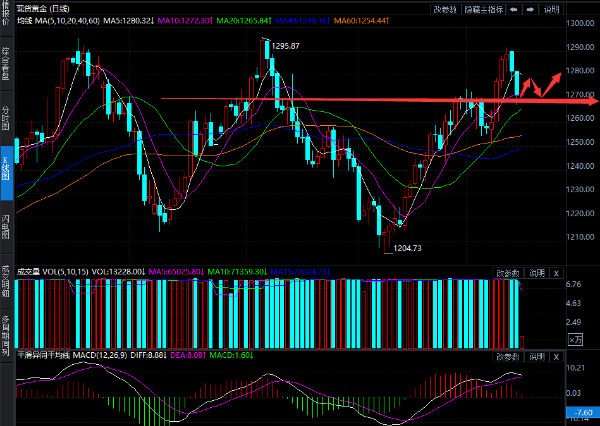600x426 pixels.
Task: Click 改参数 in MACD panel
Action: coord(508,356)
